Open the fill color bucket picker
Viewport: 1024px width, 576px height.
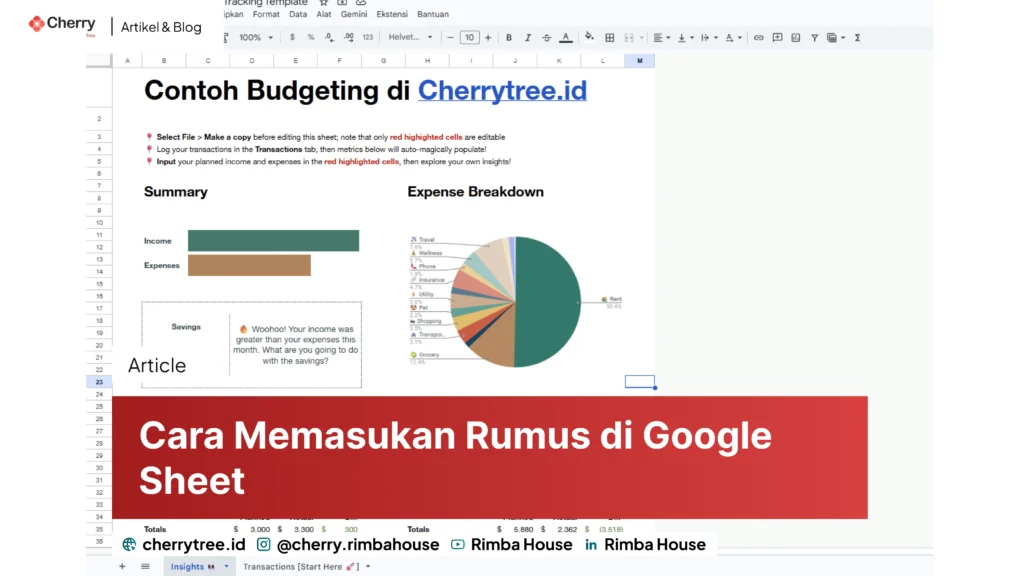point(589,37)
